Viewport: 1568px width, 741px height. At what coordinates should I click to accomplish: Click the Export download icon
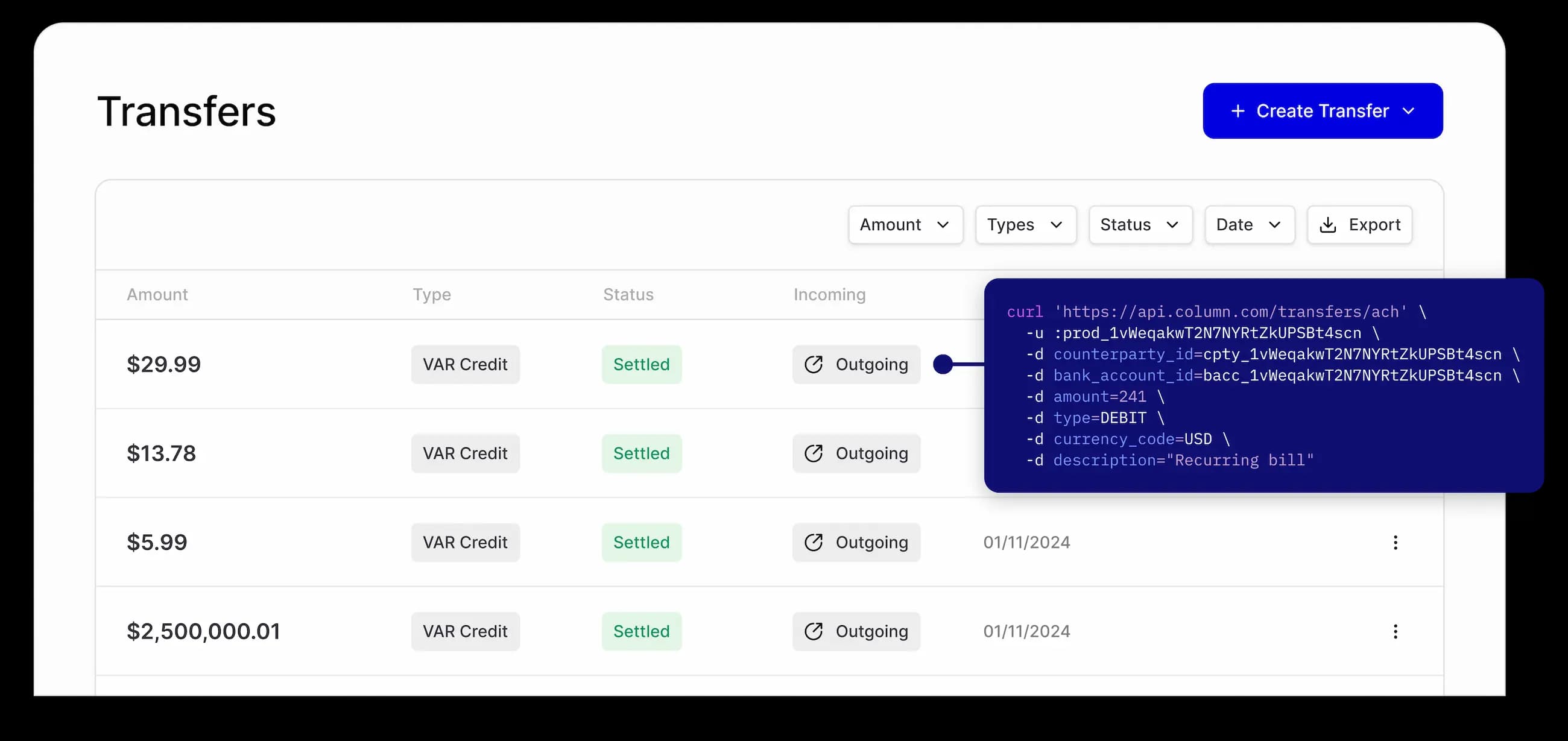click(1327, 225)
